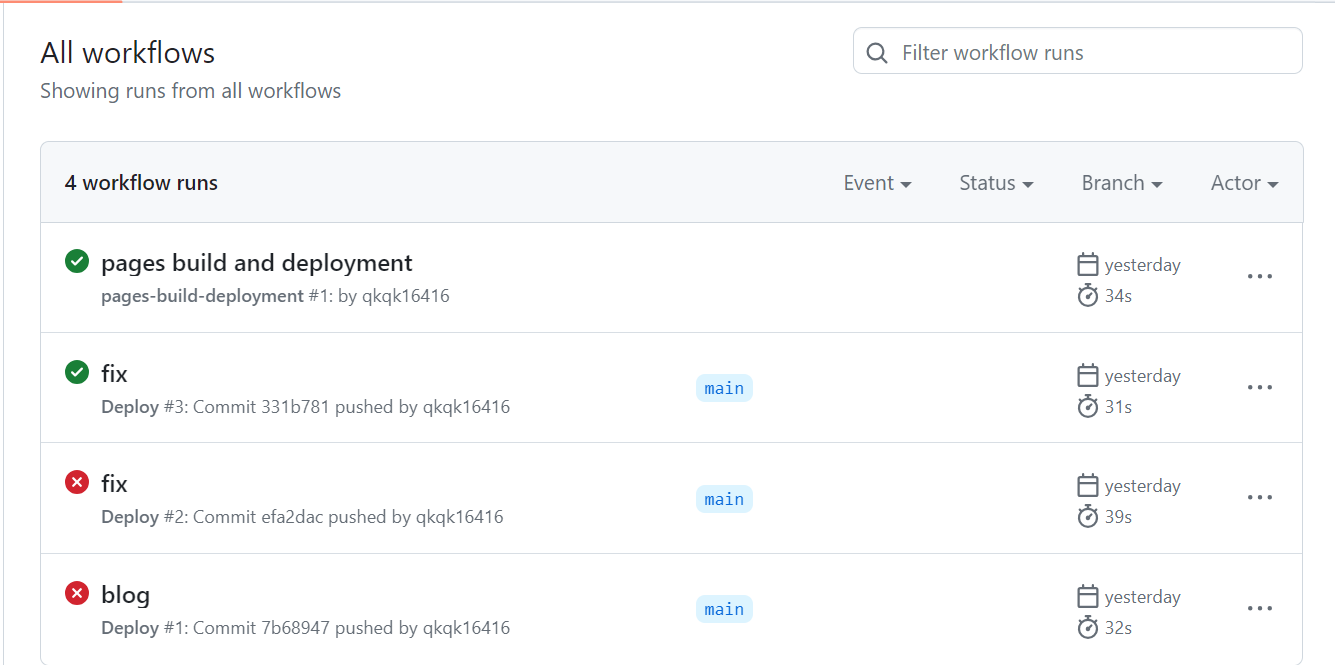Open the blog workflow run
Viewport: 1335px width, 665px height.
[x=125, y=595]
